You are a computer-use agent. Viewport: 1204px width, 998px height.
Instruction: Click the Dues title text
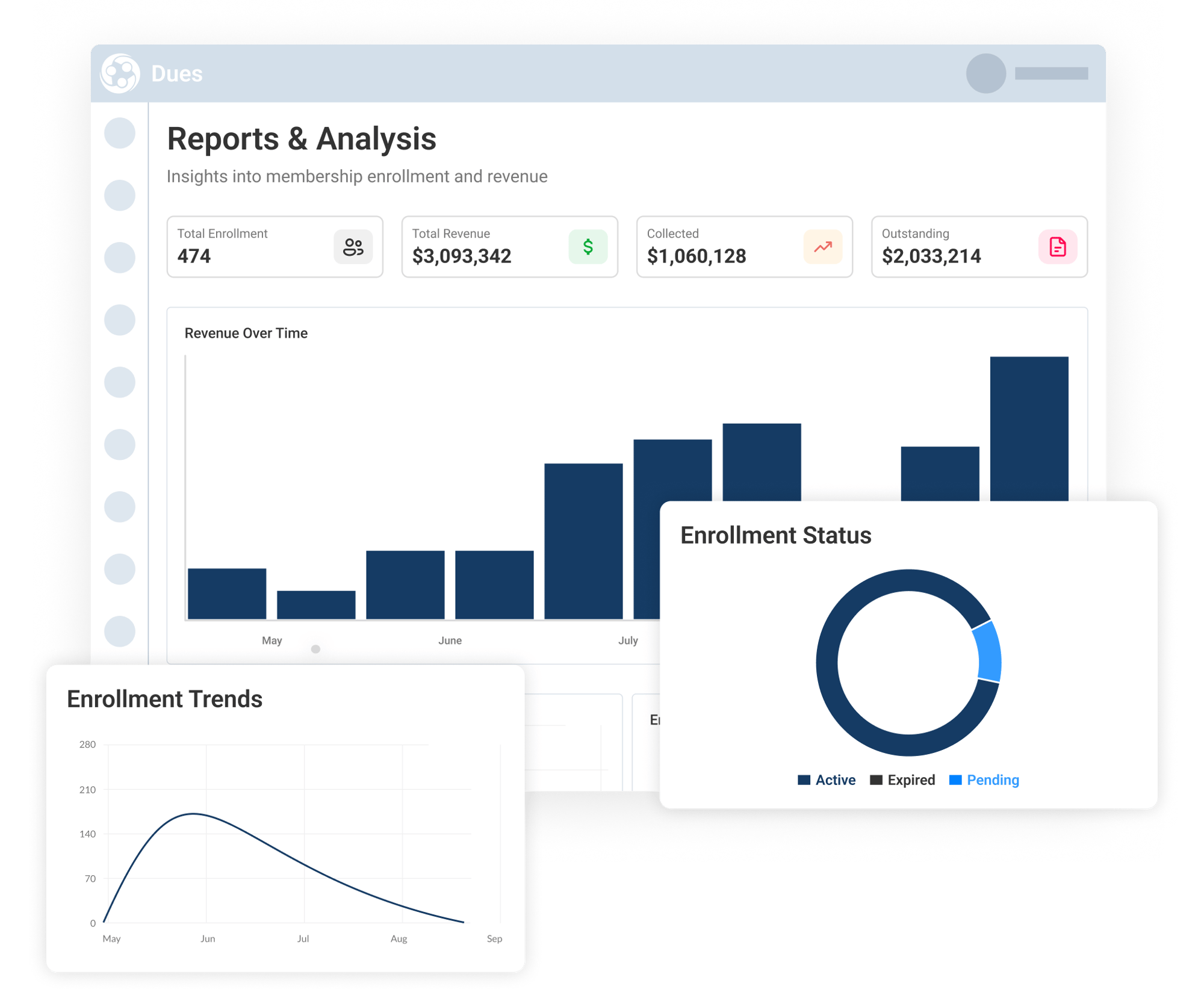tap(176, 73)
